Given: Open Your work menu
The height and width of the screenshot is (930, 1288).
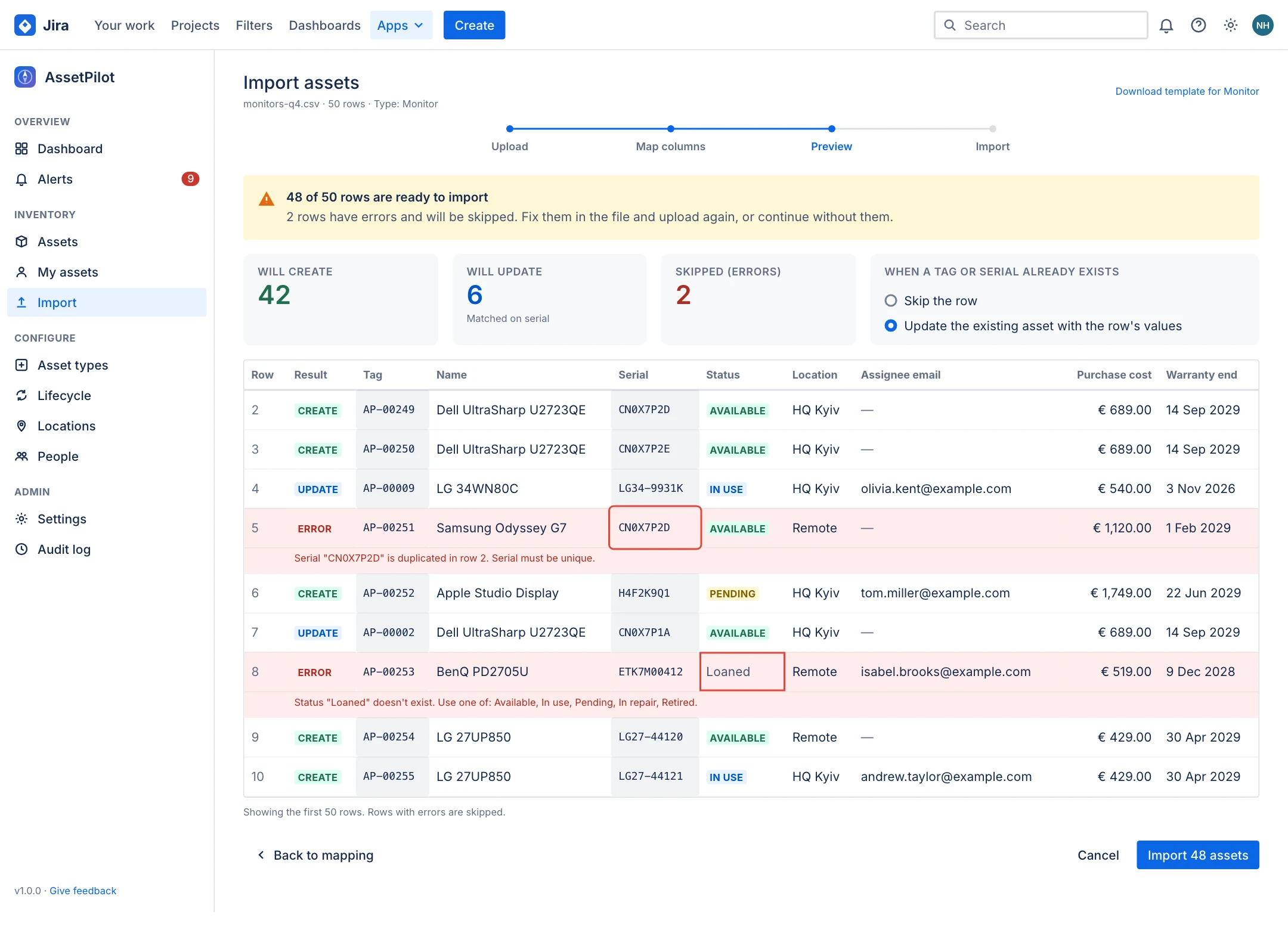Looking at the screenshot, I should [x=124, y=25].
